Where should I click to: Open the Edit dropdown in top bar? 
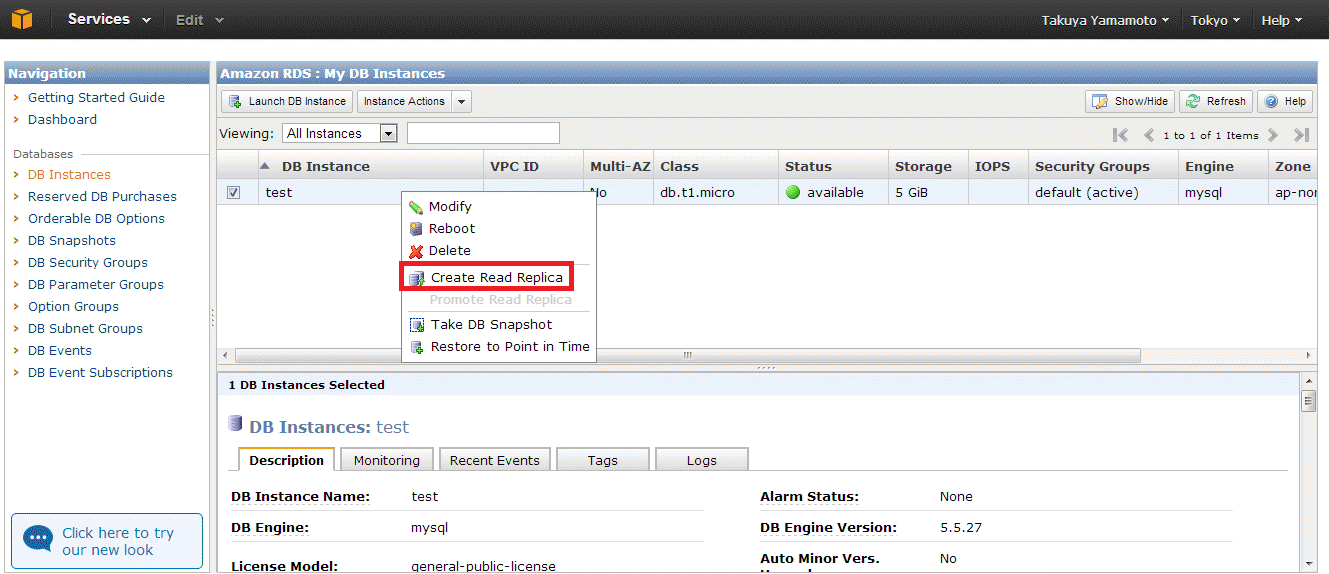click(200, 19)
